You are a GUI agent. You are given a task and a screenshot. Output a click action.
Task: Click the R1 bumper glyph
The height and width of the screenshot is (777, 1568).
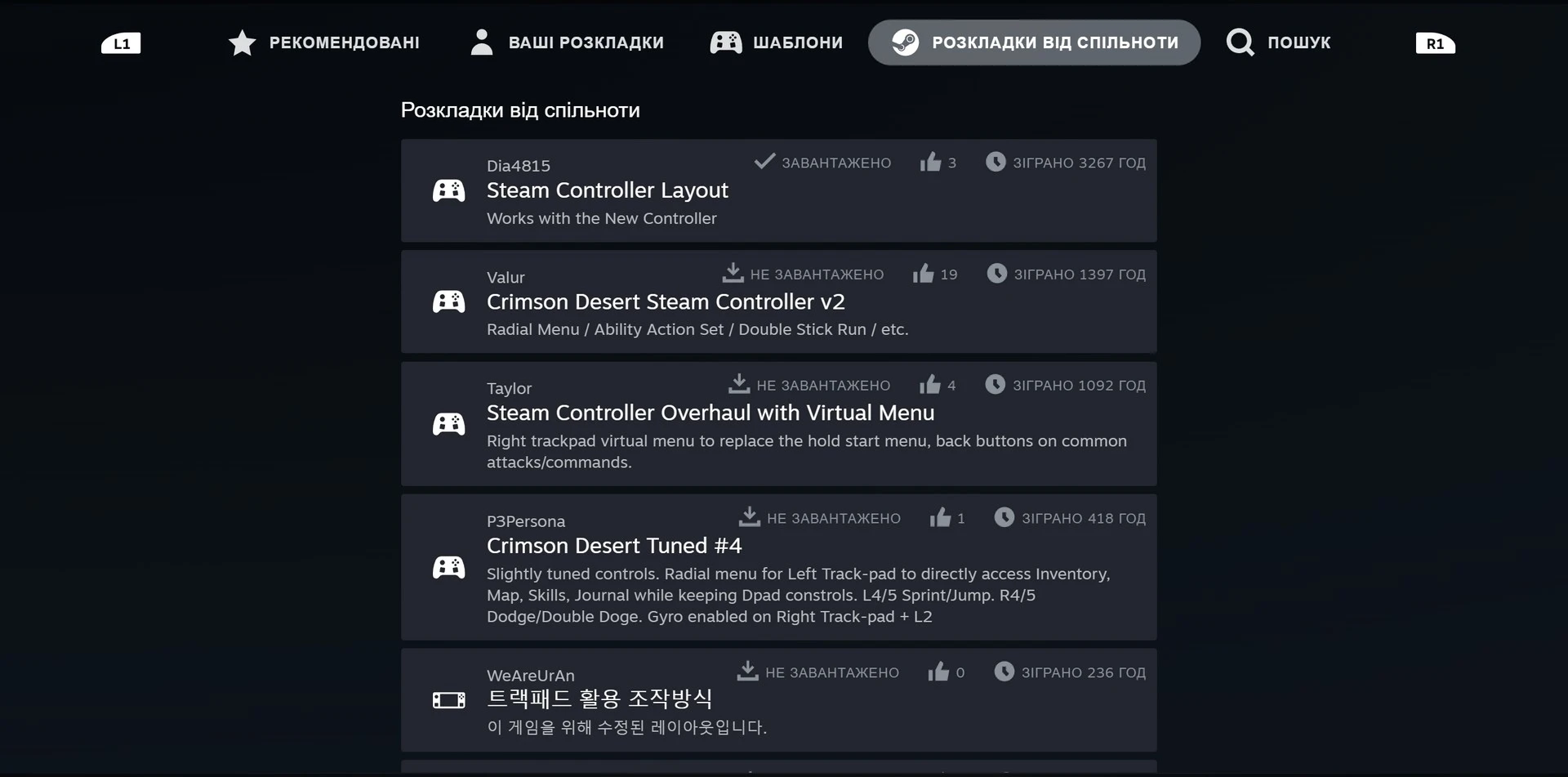pos(1435,43)
